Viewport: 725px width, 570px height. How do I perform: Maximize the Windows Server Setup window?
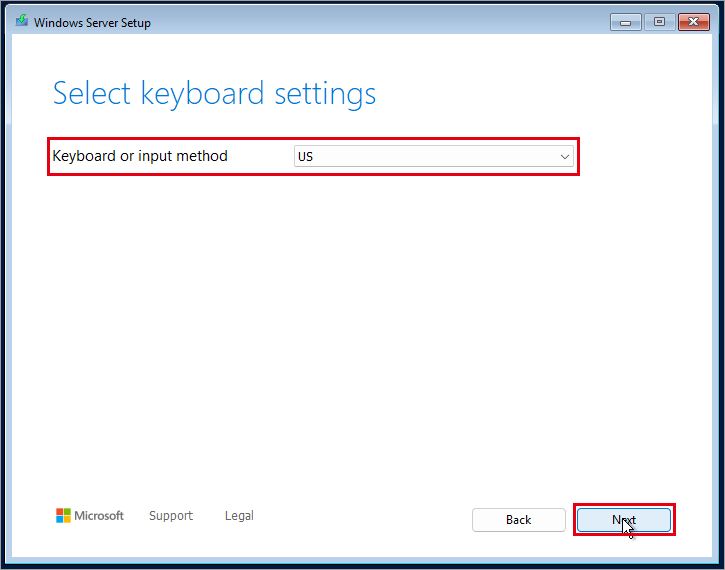click(659, 22)
